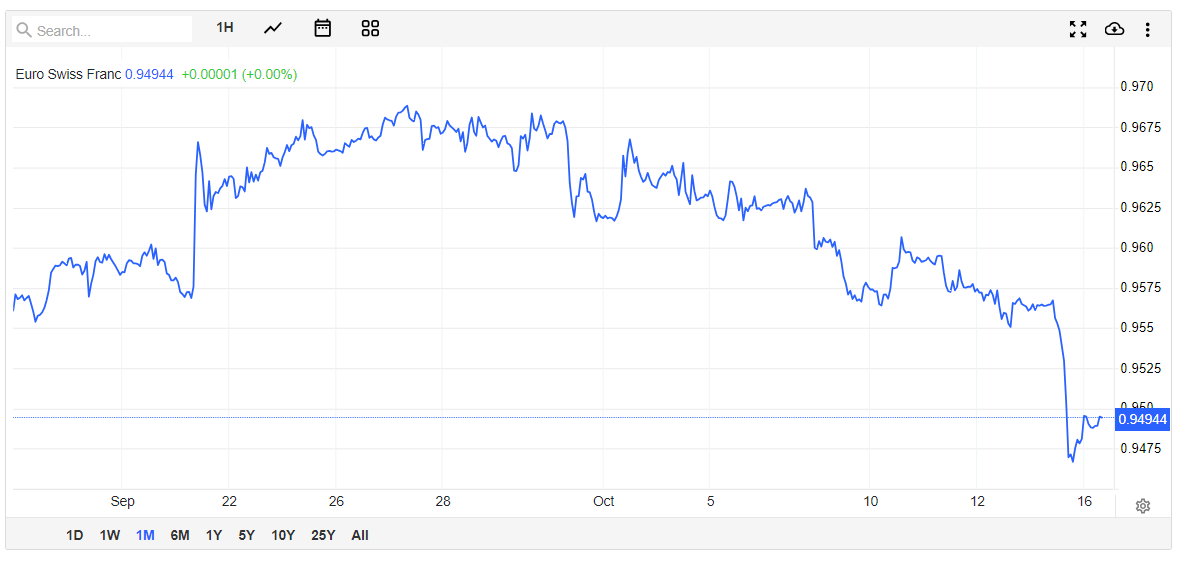This screenshot has width=1187, height=570.
Task: Open the 1H interval dropdown
Action: [x=225, y=28]
